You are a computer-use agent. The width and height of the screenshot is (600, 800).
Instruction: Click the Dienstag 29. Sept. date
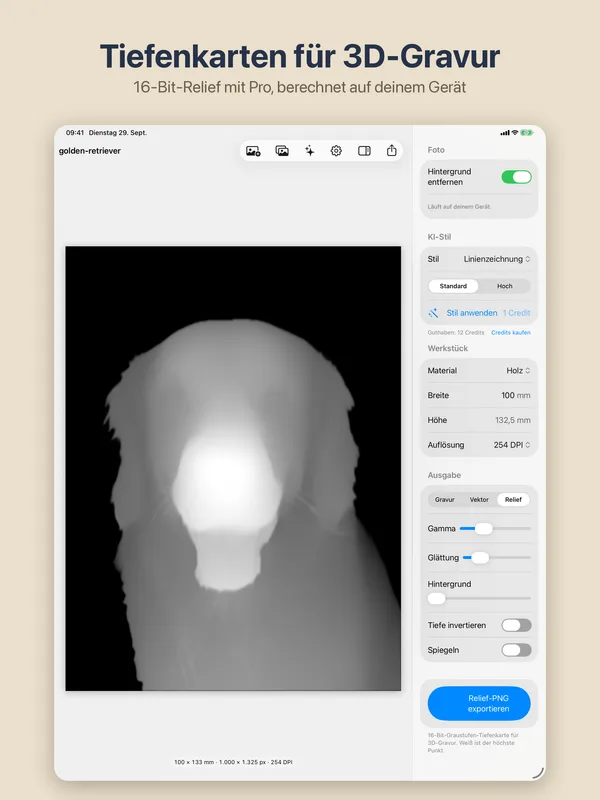click(x=118, y=133)
